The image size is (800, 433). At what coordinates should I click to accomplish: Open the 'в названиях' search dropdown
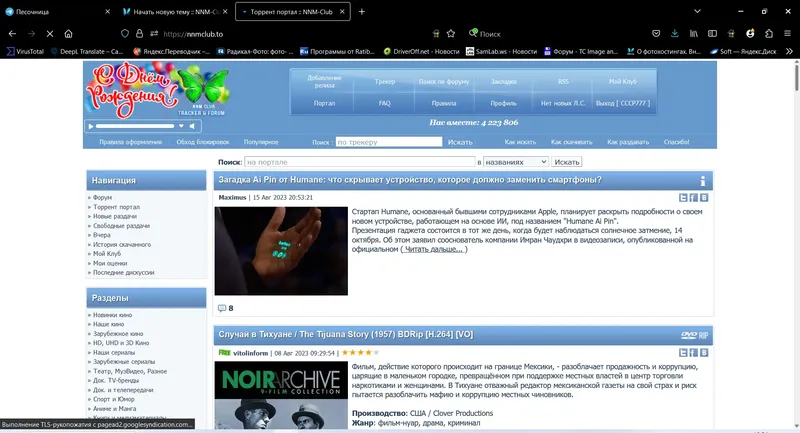click(516, 162)
